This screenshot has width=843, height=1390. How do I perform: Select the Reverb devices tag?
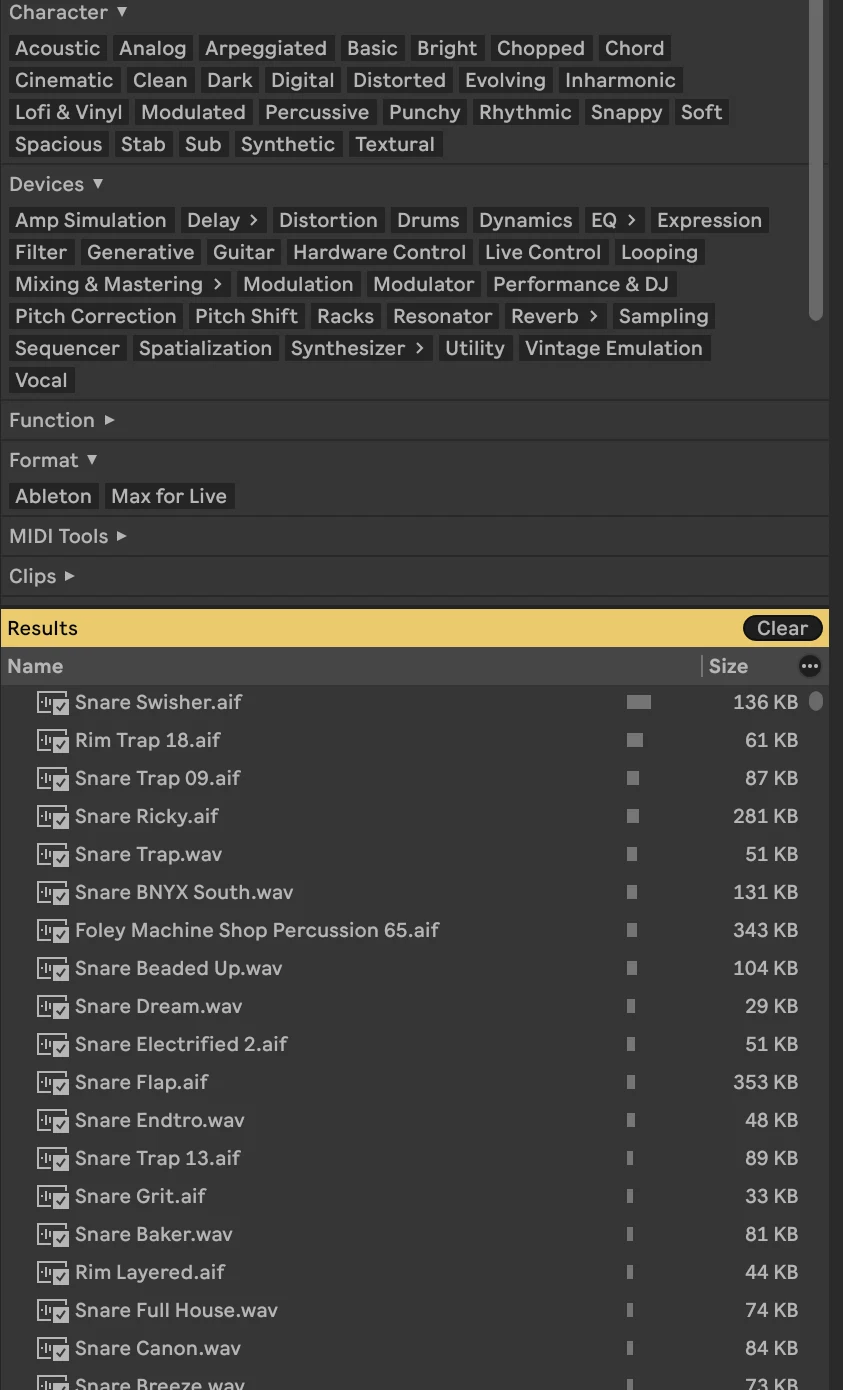point(554,316)
